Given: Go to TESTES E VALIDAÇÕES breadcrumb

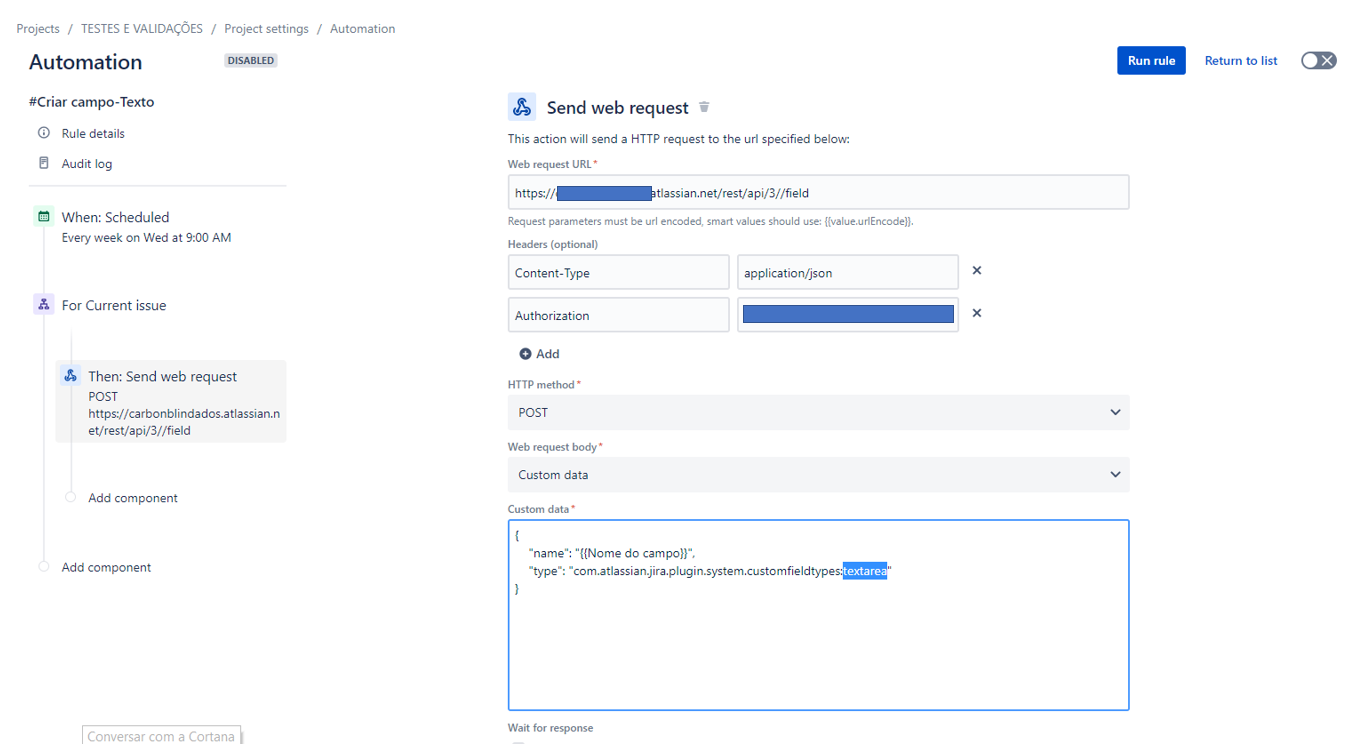Looking at the screenshot, I should 142,29.
